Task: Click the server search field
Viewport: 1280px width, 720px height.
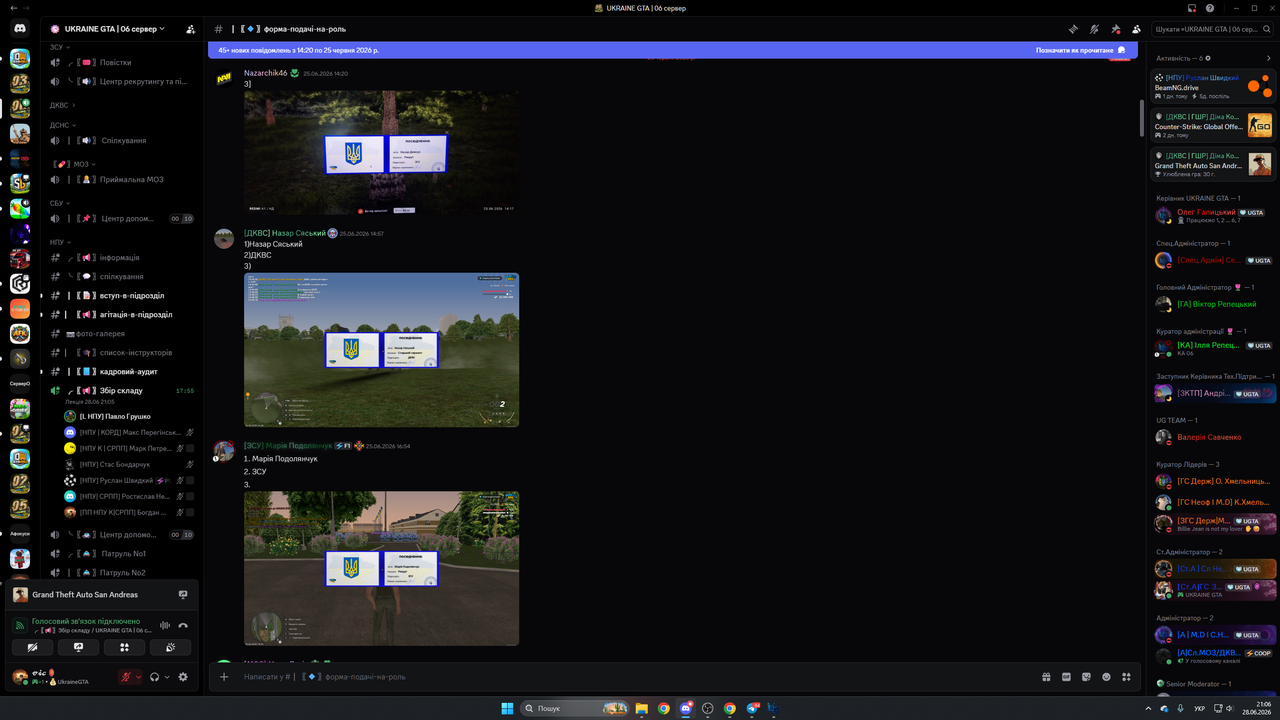Action: pyautogui.click(x=1210, y=29)
